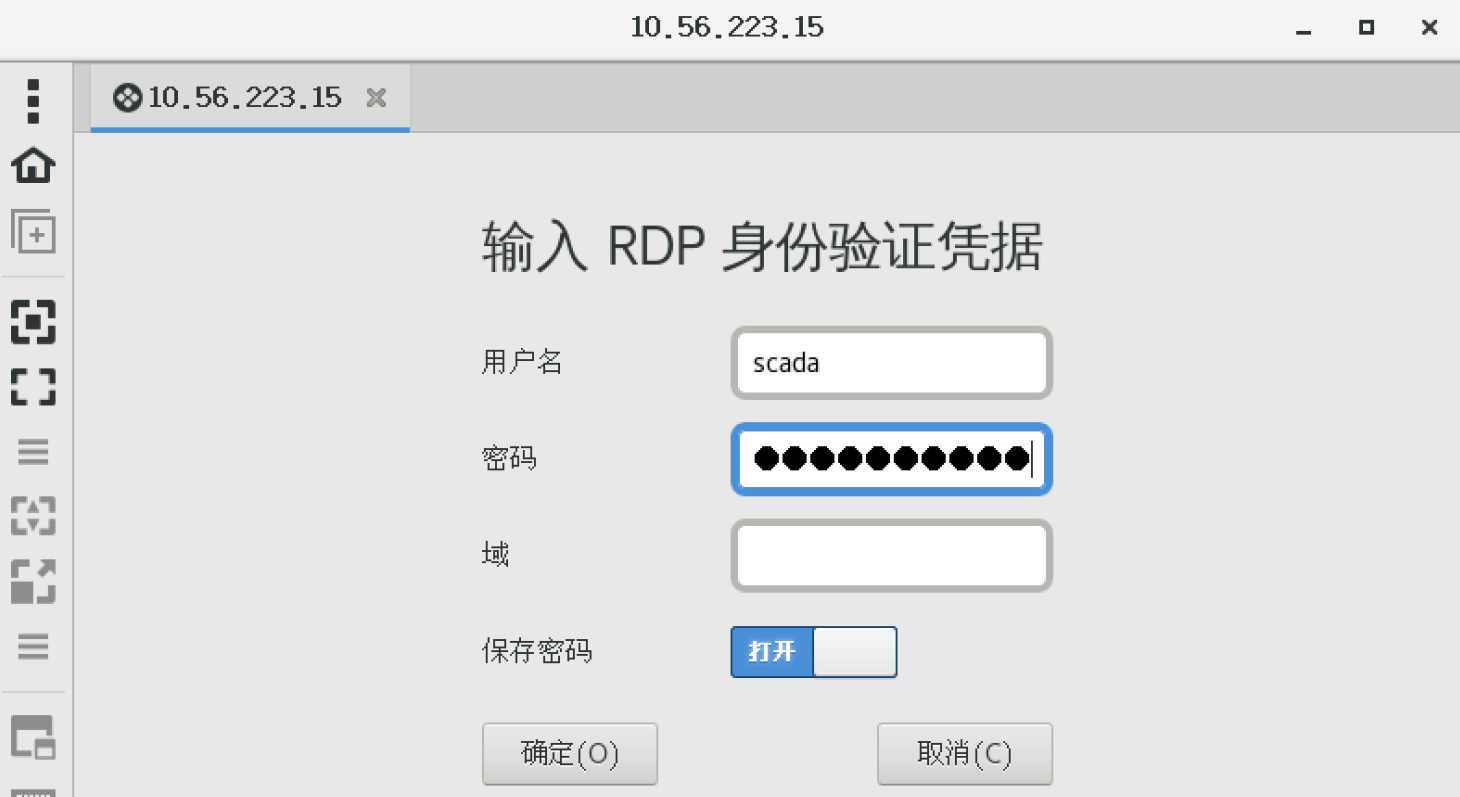Focus the 用户名 field containing scada
Viewport: 1460px width, 797px height.
pos(890,363)
